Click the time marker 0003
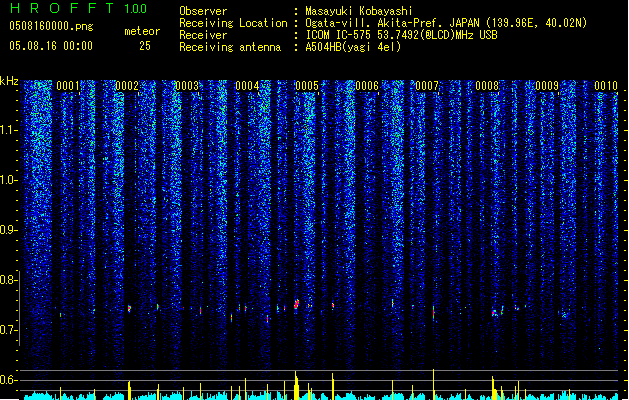The image size is (629, 400). 187,86
